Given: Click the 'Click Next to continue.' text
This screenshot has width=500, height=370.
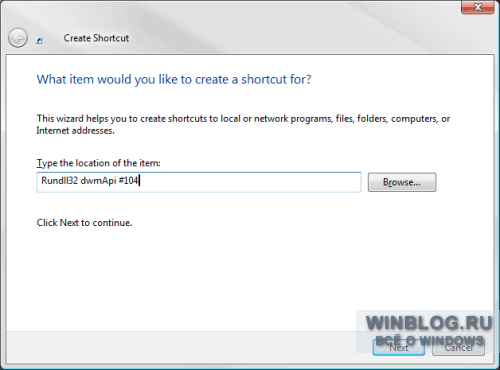Looking at the screenshot, I should pyautogui.click(x=84, y=223).
